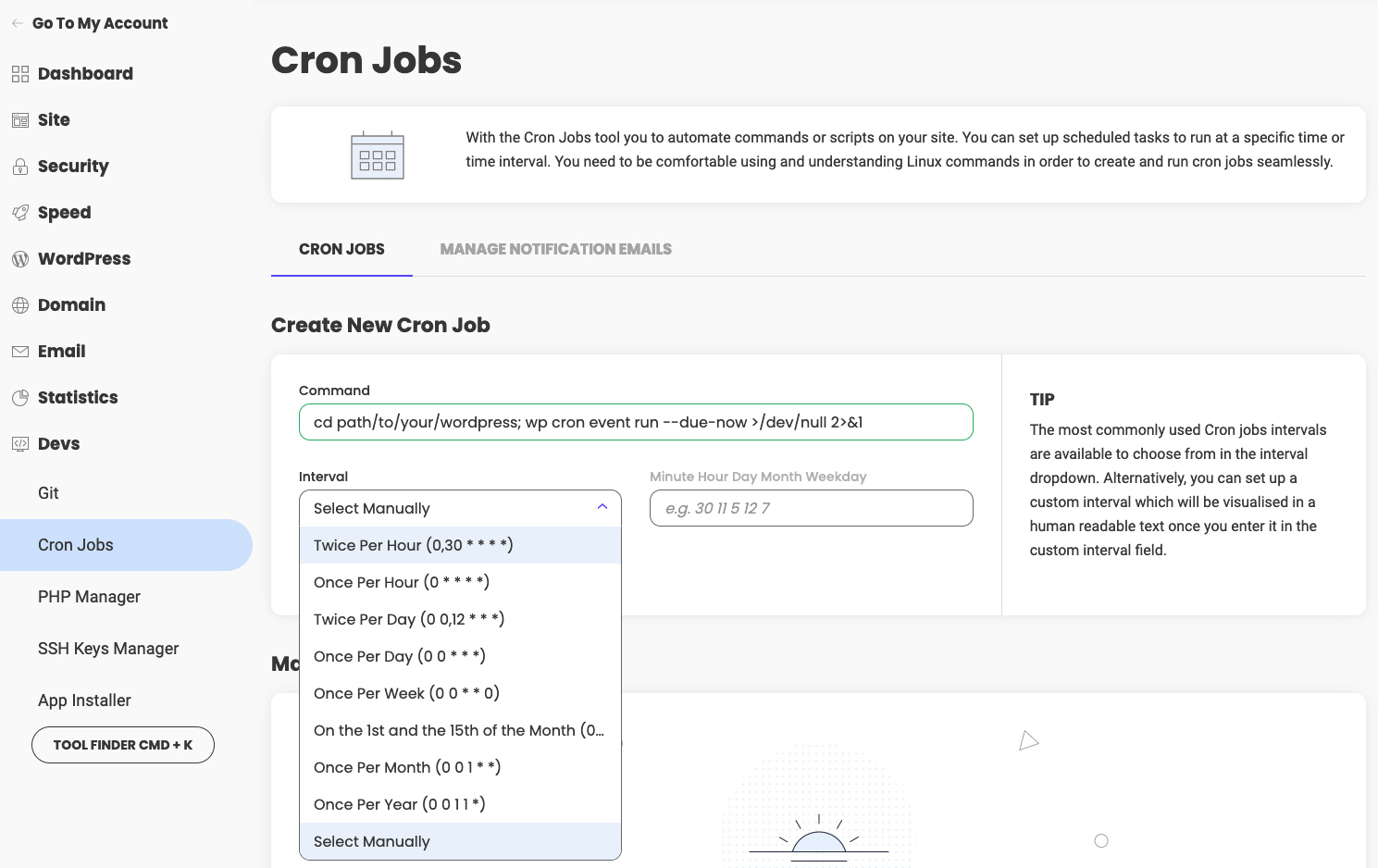Click the Security padlock icon
The image size is (1378, 868).
[20, 167]
